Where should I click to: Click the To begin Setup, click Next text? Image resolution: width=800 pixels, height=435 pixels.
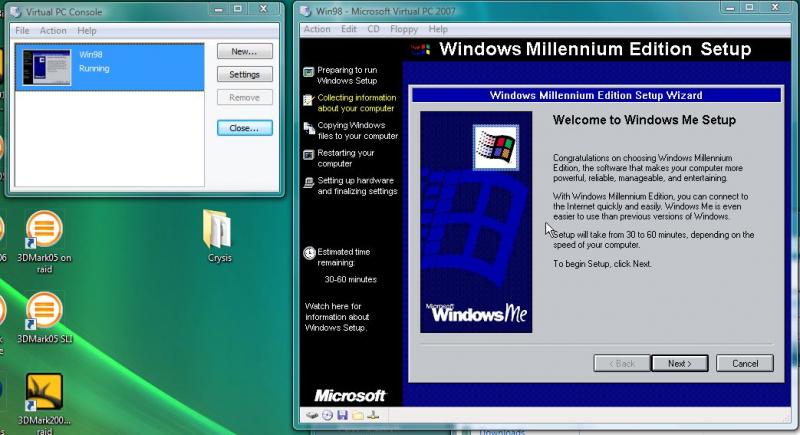(x=602, y=264)
